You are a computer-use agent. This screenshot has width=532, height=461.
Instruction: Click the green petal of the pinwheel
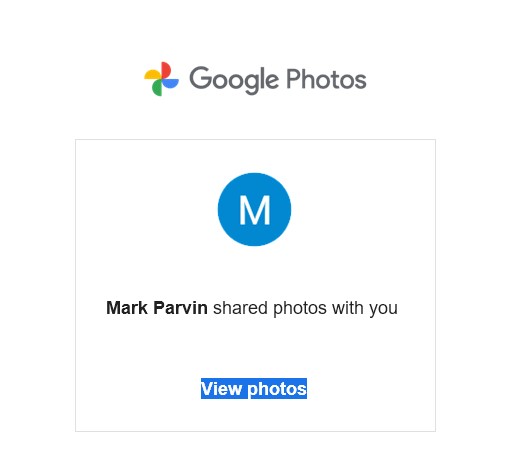[x=157, y=88]
